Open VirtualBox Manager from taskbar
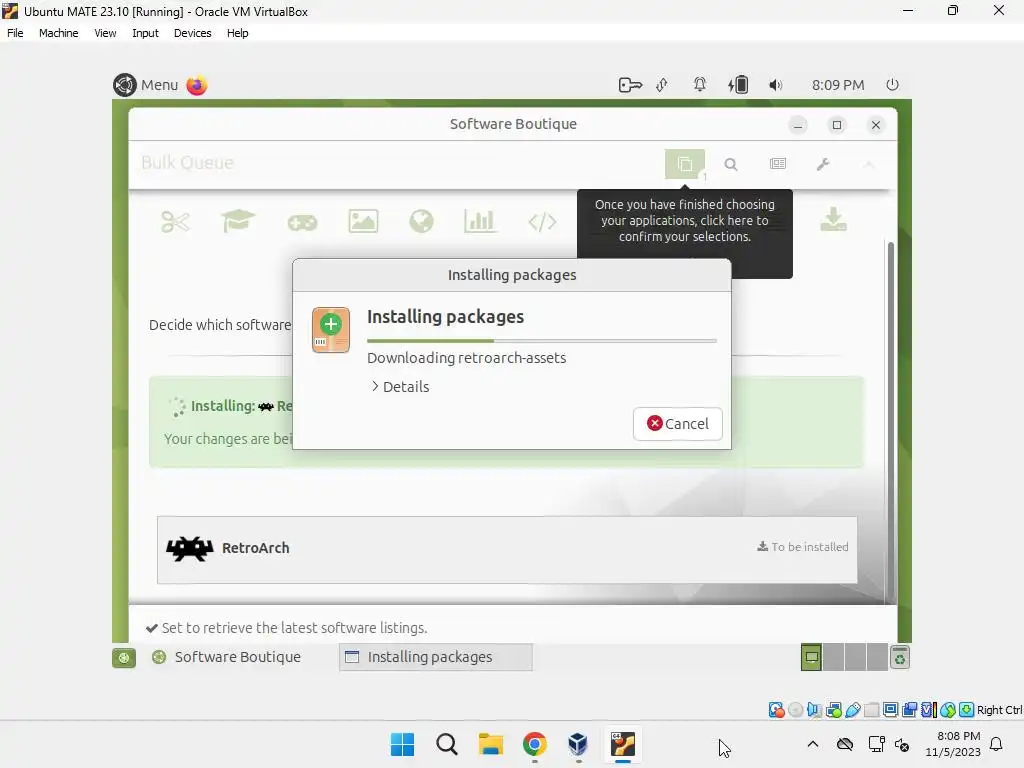Image resolution: width=1024 pixels, height=768 pixels. pos(578,744)
